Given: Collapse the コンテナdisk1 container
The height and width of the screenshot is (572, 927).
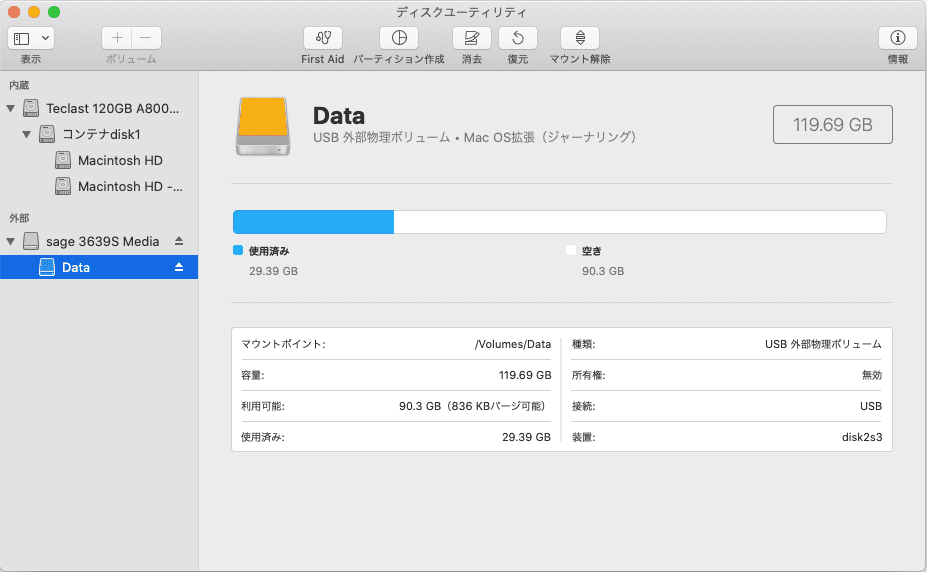Looking at the screenshot, I should [x=27, y=135].
